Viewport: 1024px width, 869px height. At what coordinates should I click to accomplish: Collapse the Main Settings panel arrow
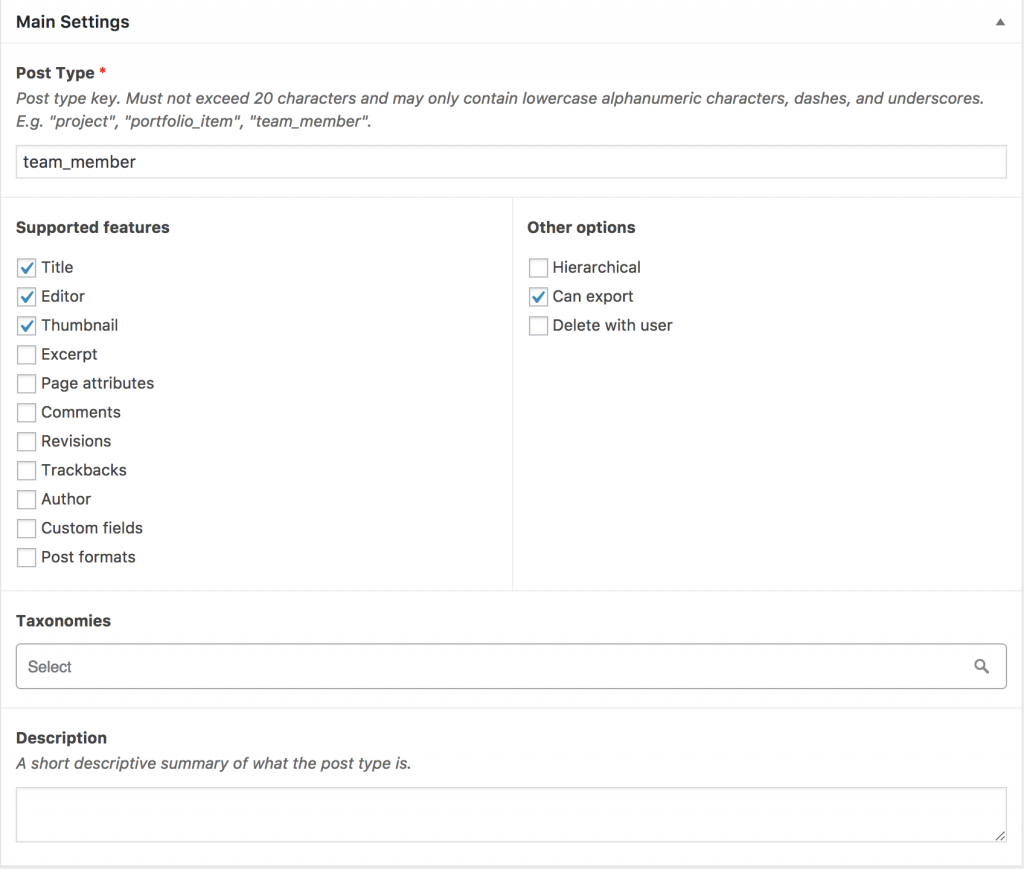click(1000, 22)
